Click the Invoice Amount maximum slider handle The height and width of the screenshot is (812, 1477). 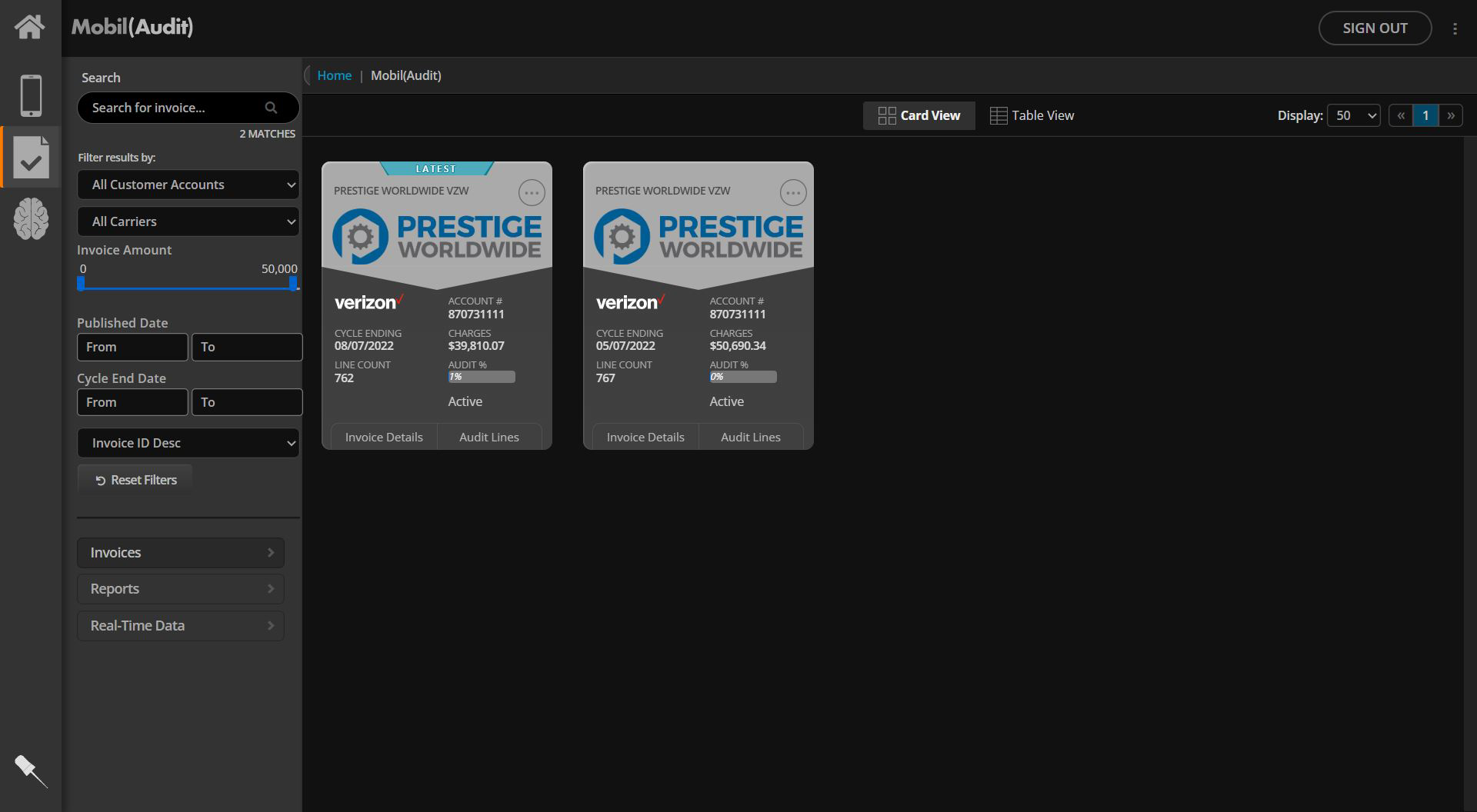[x=293, y=284]
